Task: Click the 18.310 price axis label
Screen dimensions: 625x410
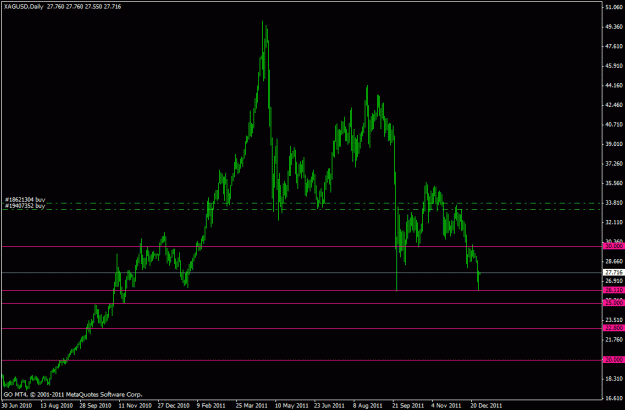Action: (x=614, y=378)
